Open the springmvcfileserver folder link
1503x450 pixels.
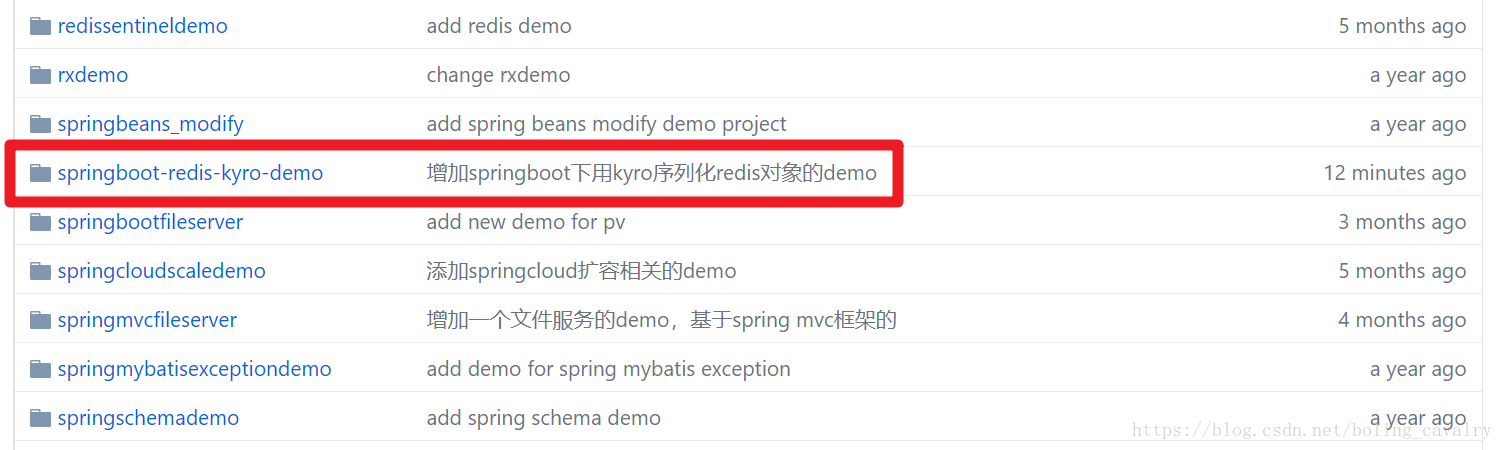[147, 320]
